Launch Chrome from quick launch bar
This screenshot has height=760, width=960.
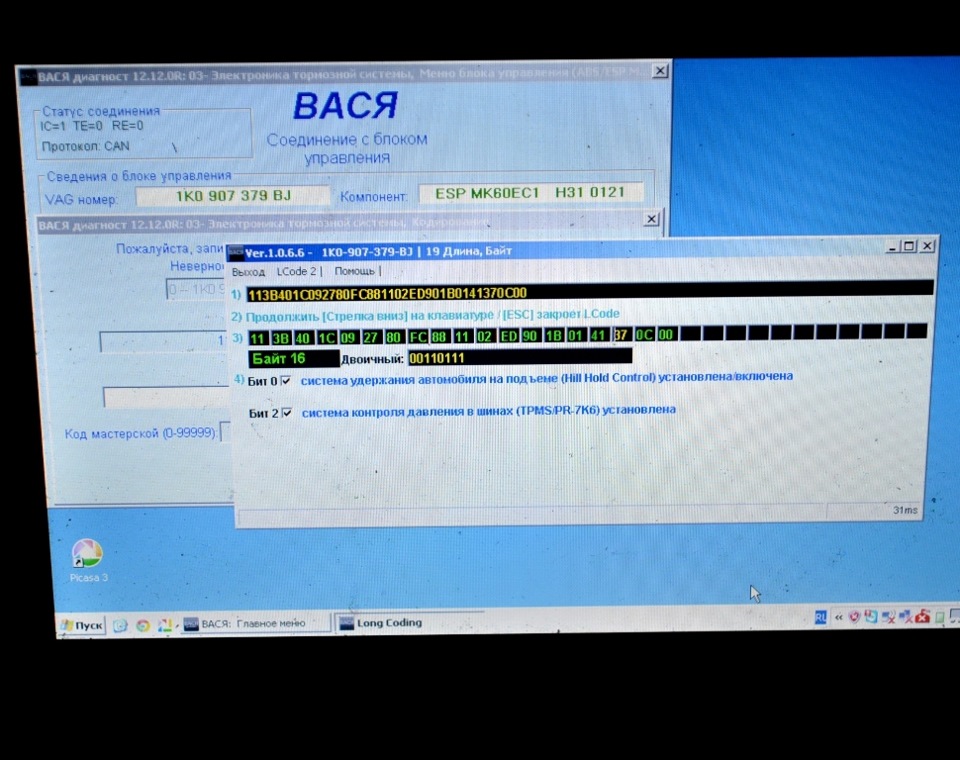[143, 625]
